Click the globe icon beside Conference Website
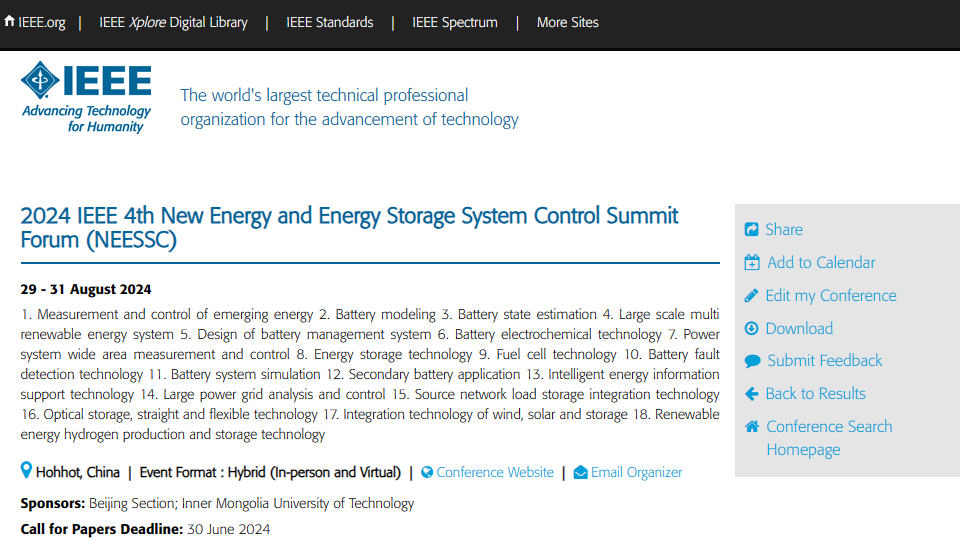 pyautogui.click(x=427, y=473)
